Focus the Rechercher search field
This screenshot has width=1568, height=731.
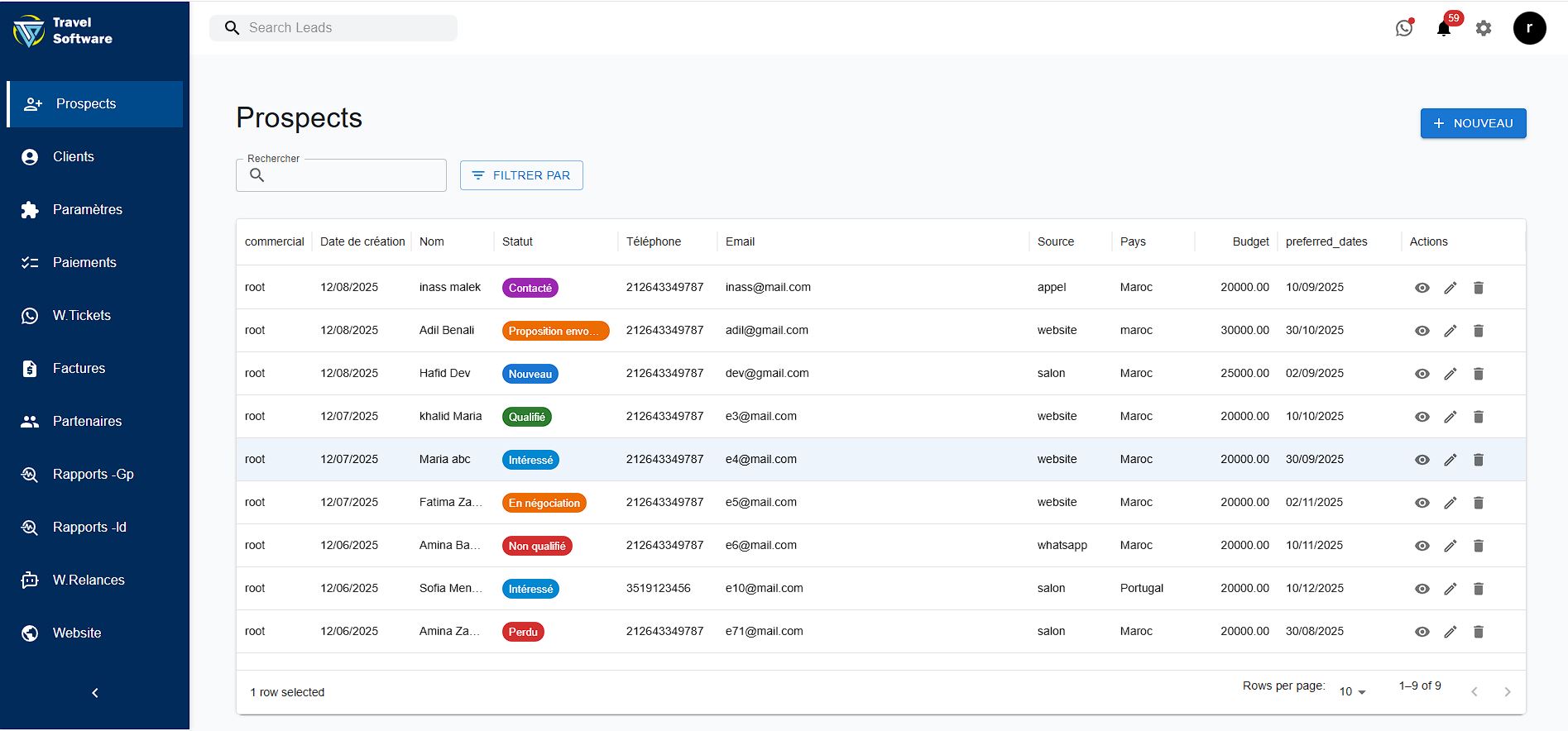(x=352, y=175)
